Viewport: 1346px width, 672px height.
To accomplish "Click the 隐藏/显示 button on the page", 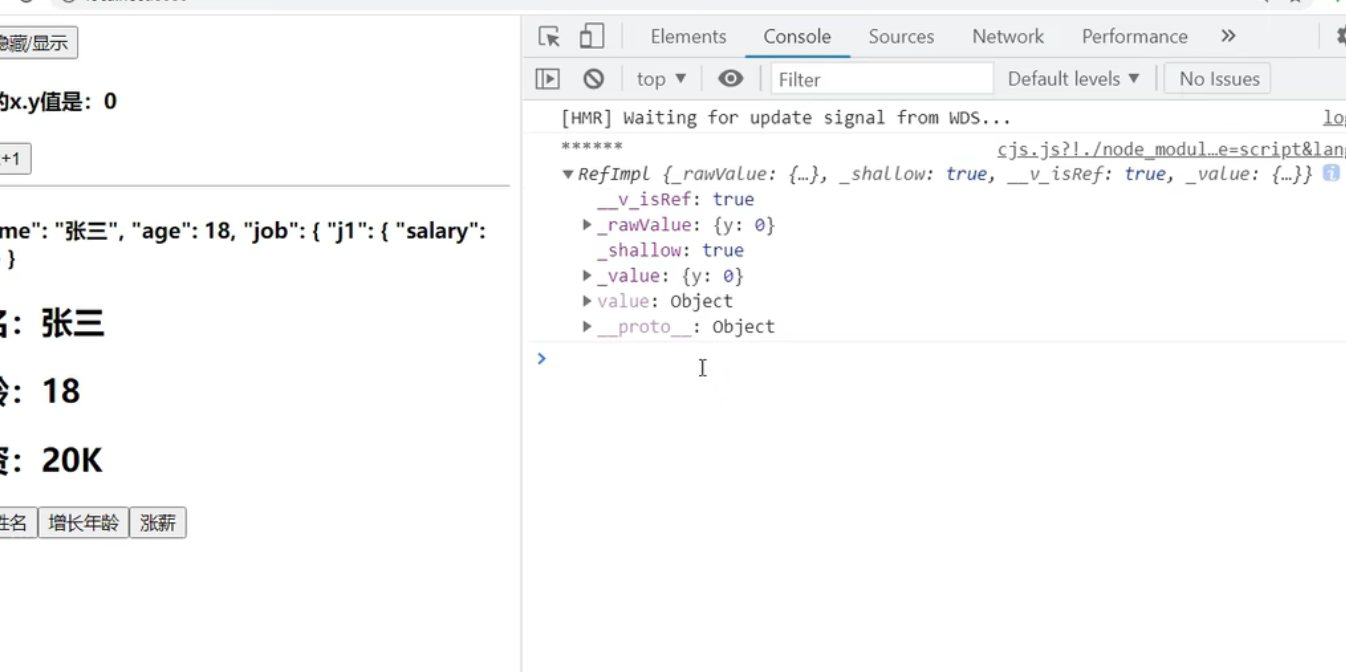I will click(x=37, y=43).
